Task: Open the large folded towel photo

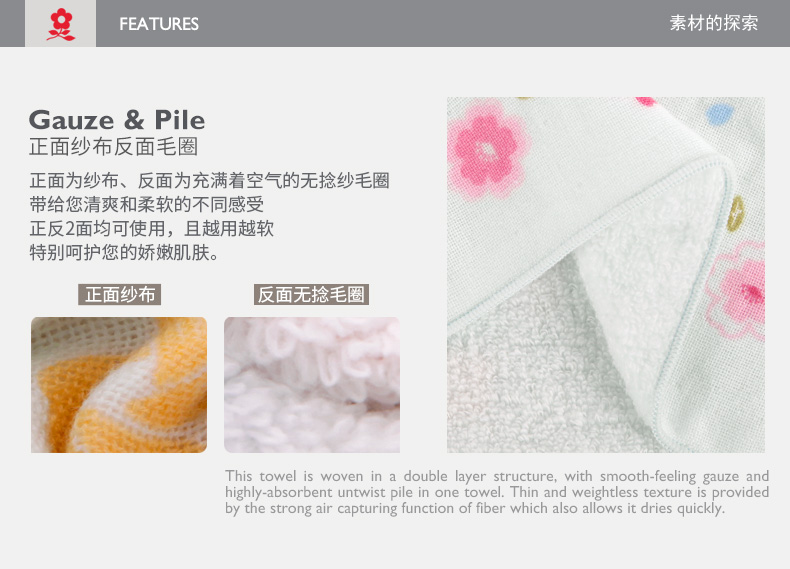Action: click(606, 275)
